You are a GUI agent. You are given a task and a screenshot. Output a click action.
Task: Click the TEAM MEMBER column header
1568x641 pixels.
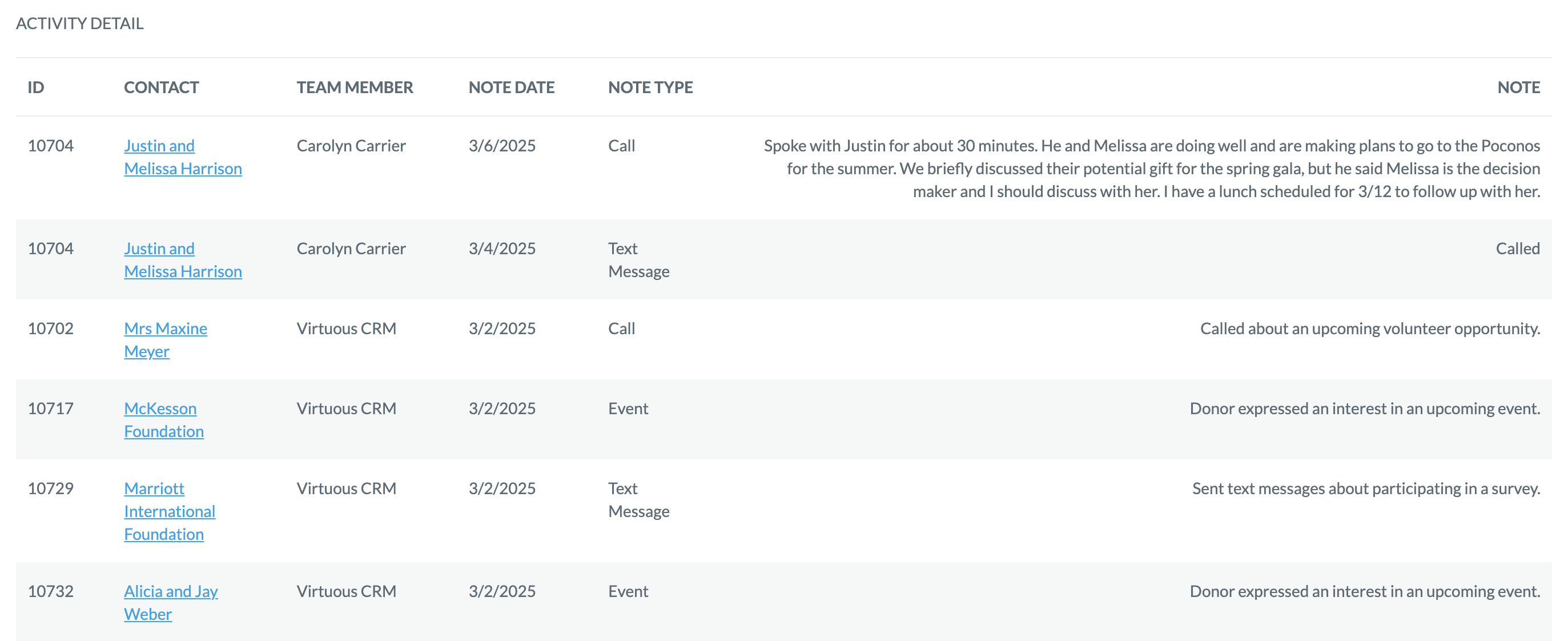(x=355, y=87)
